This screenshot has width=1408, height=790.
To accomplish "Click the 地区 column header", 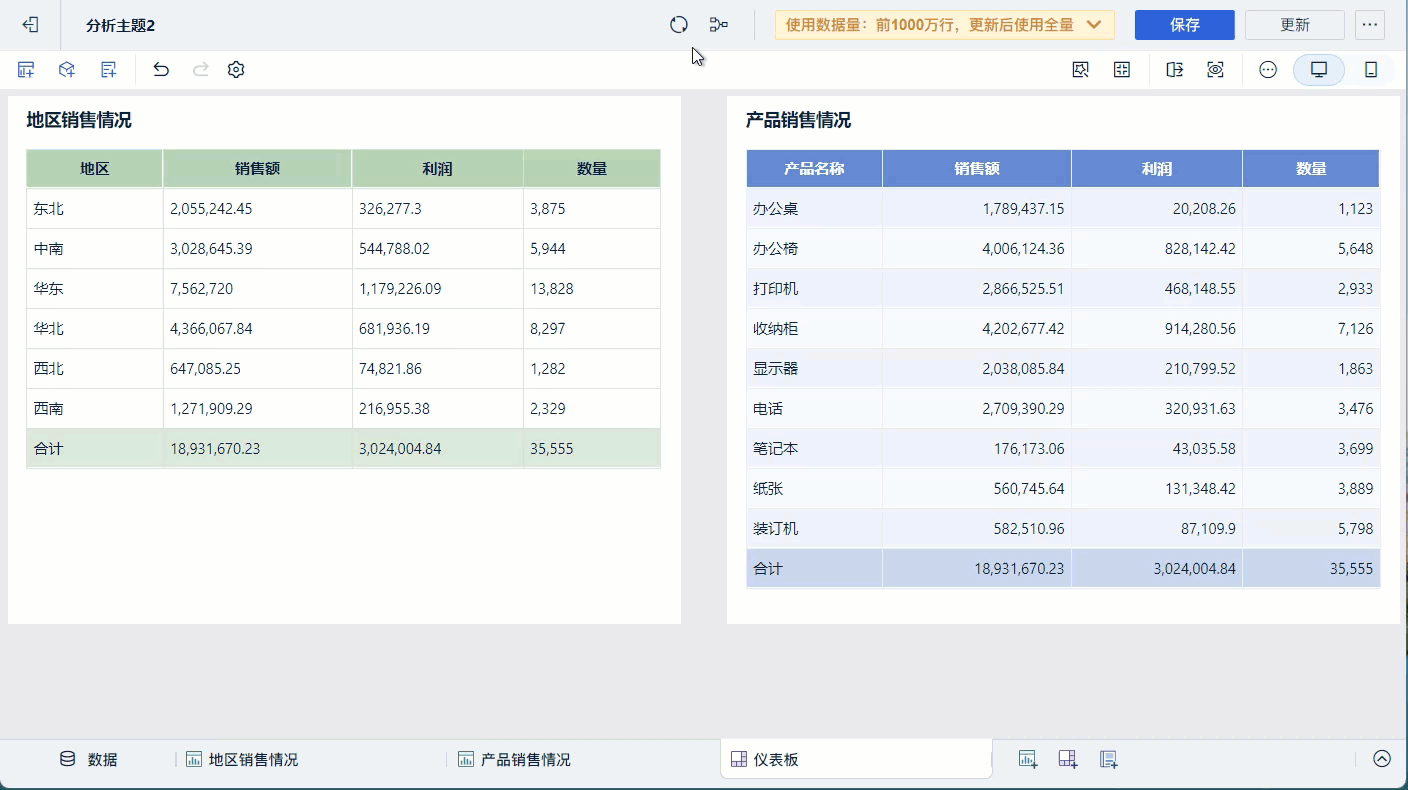I will [x=95, y=169].
